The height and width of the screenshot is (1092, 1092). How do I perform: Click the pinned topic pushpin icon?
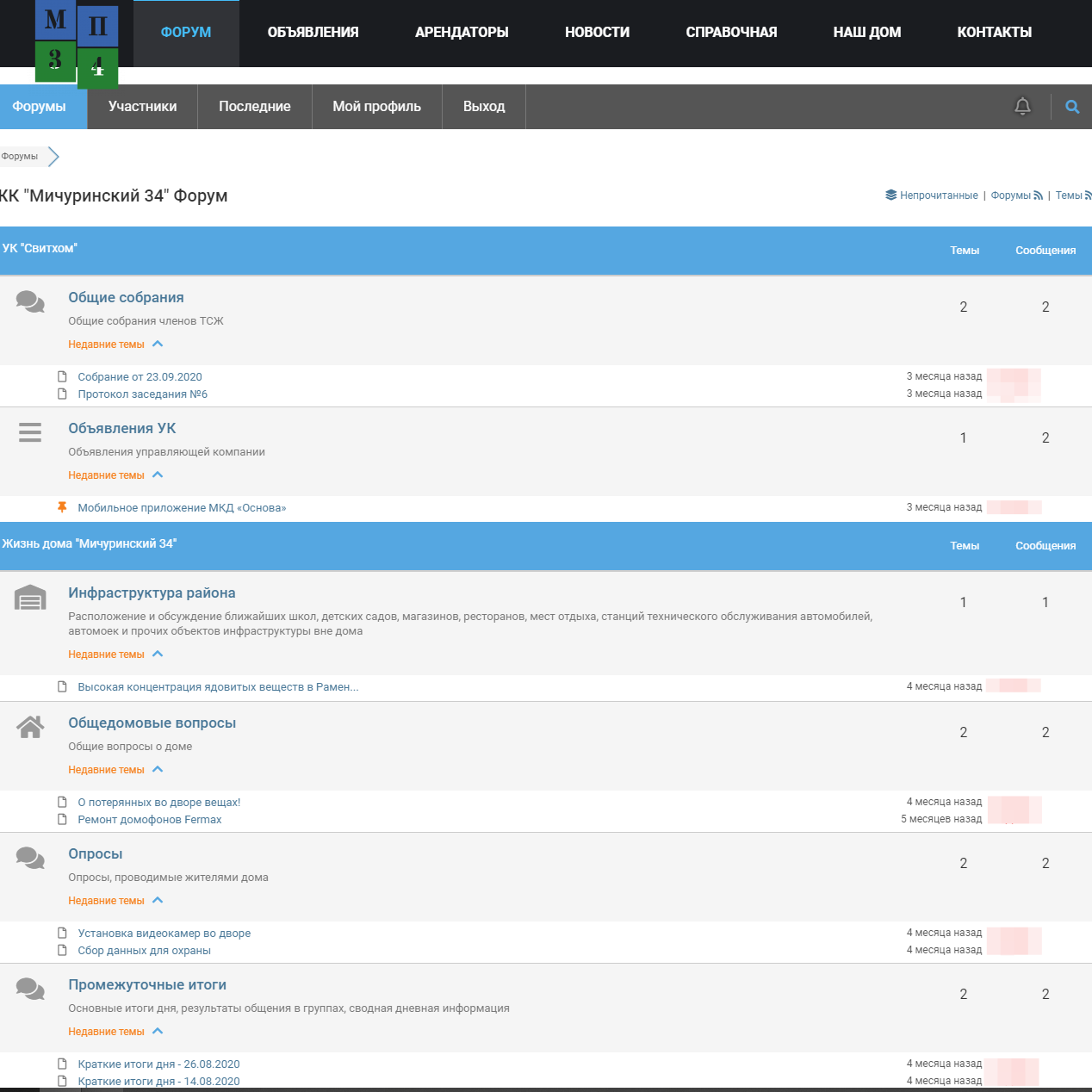click(62, 507)
